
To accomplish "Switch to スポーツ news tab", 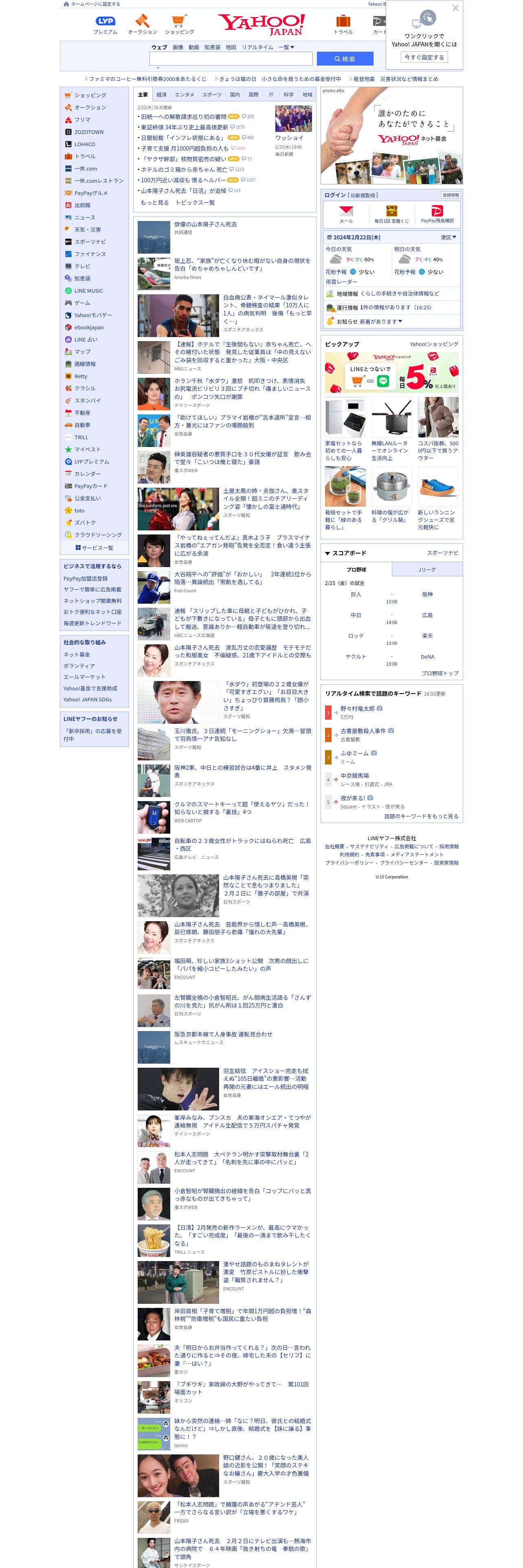I will pyautogui.click(x=212, y=95).
